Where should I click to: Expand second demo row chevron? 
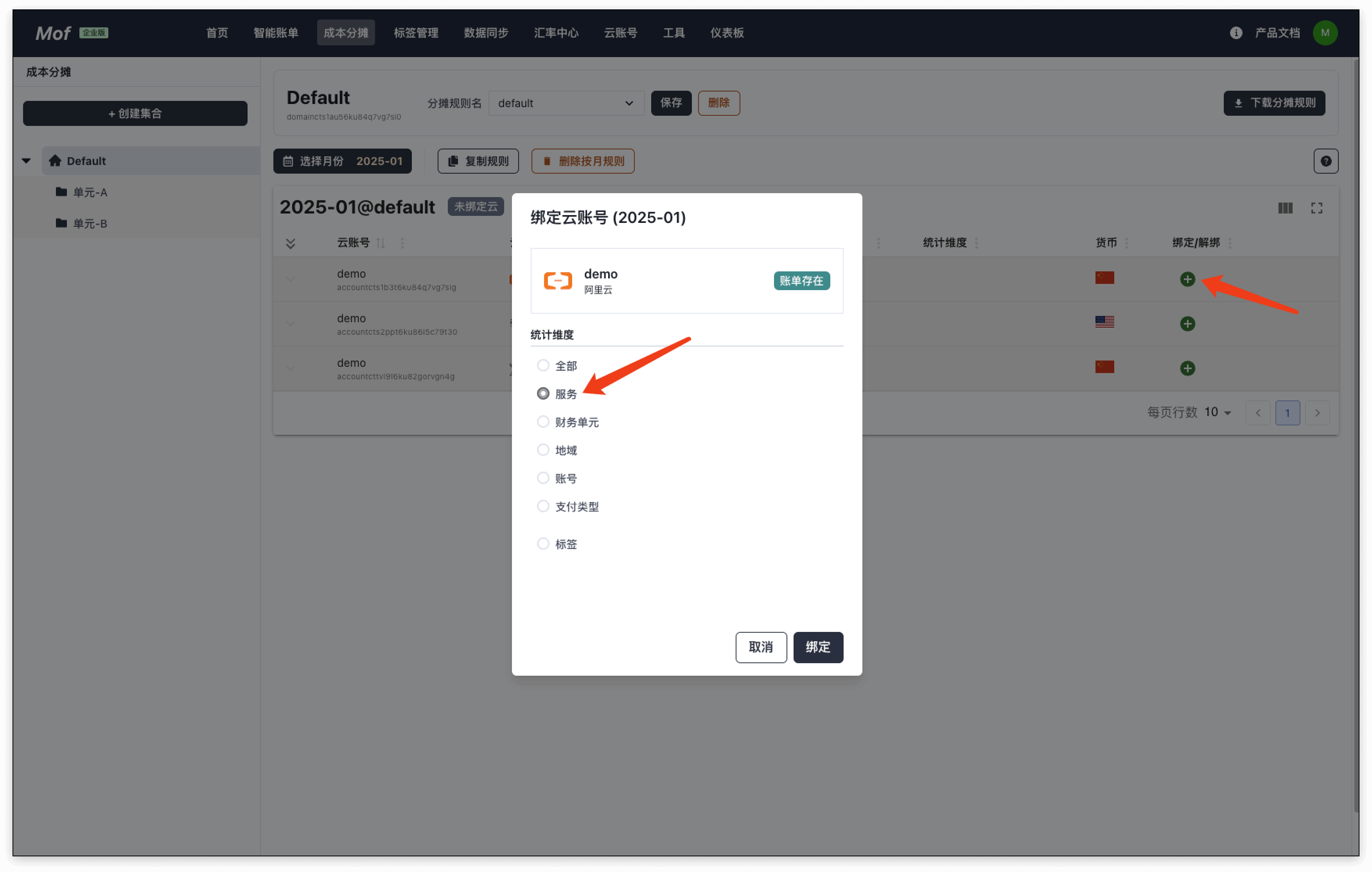coord(290,323)
